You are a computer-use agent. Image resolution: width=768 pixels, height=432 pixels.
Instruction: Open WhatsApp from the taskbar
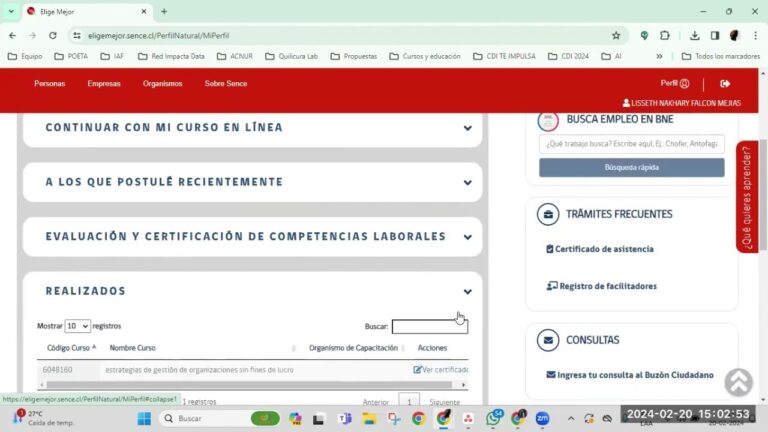click(x=494, y=418)
